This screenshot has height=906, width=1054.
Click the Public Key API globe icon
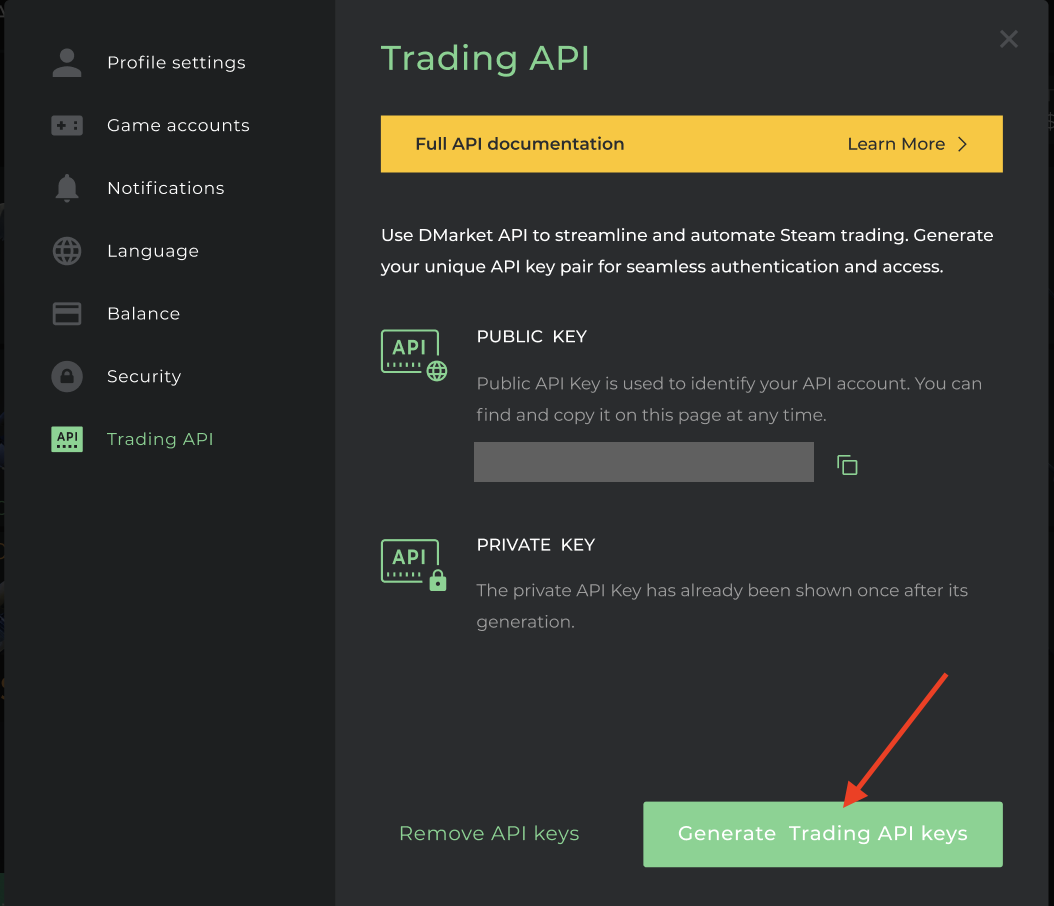(414, 355)
